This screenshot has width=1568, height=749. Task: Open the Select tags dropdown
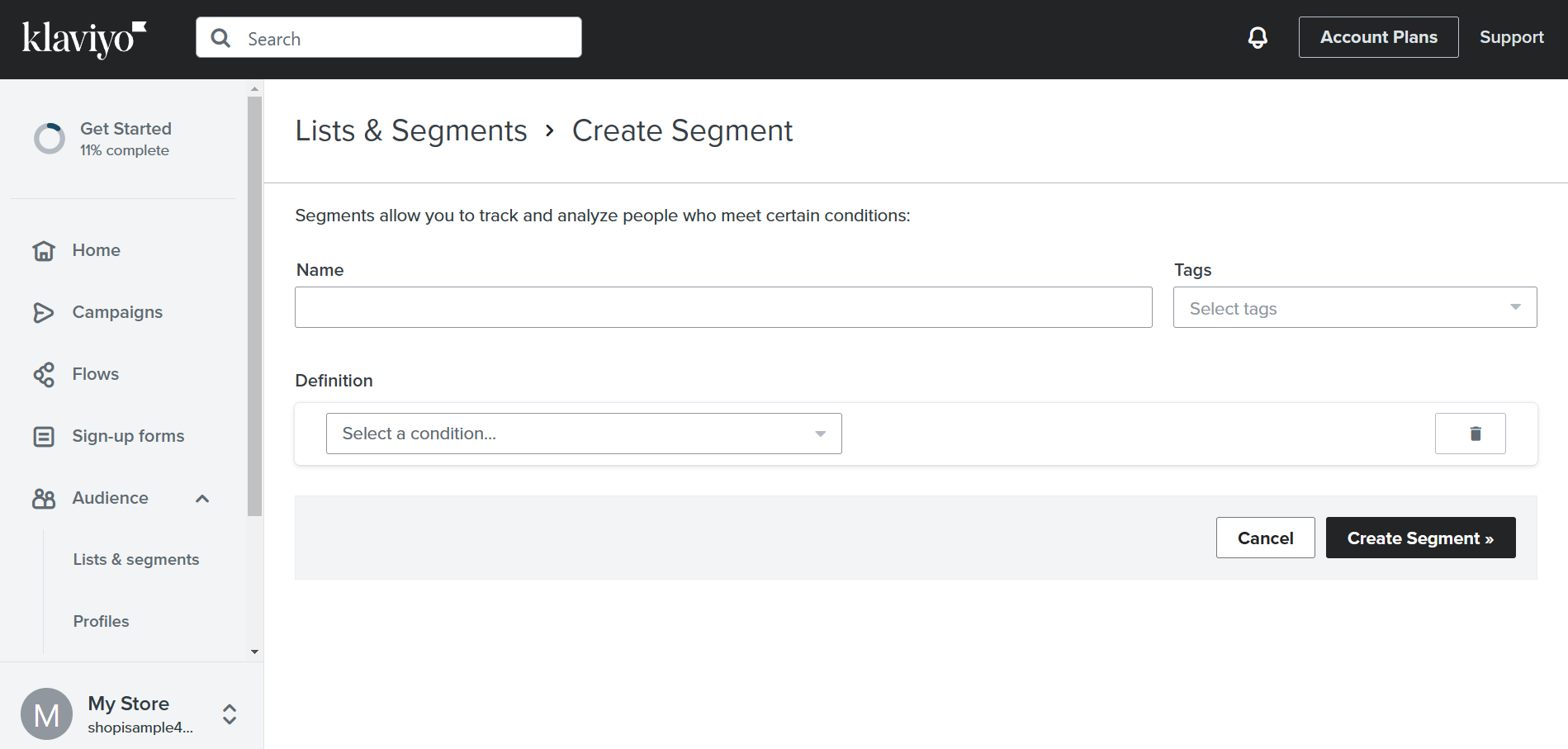tap(1355, 307)
